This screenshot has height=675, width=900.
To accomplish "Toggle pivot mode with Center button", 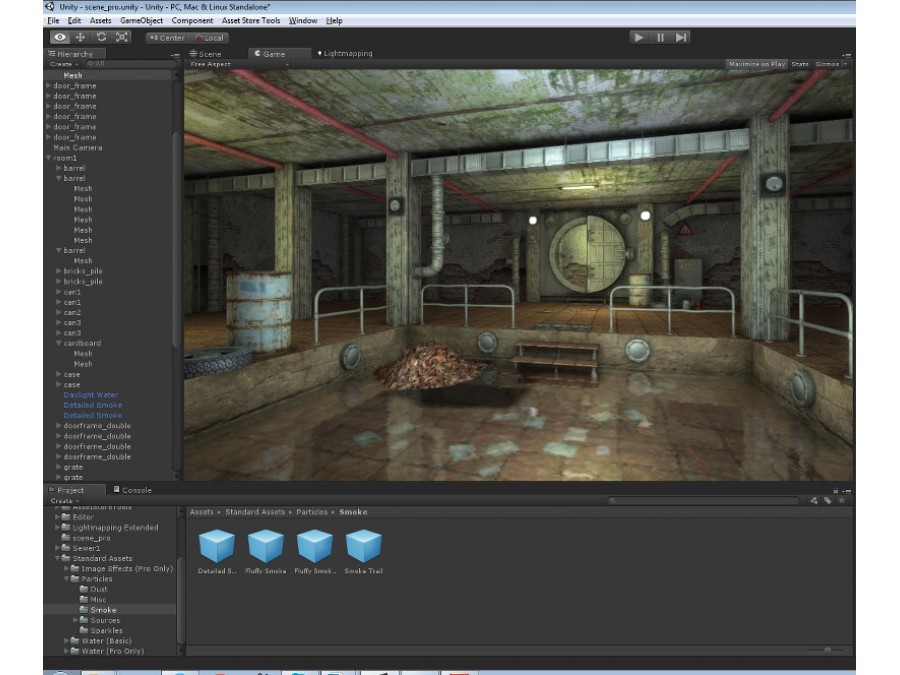I will (167, 38).
